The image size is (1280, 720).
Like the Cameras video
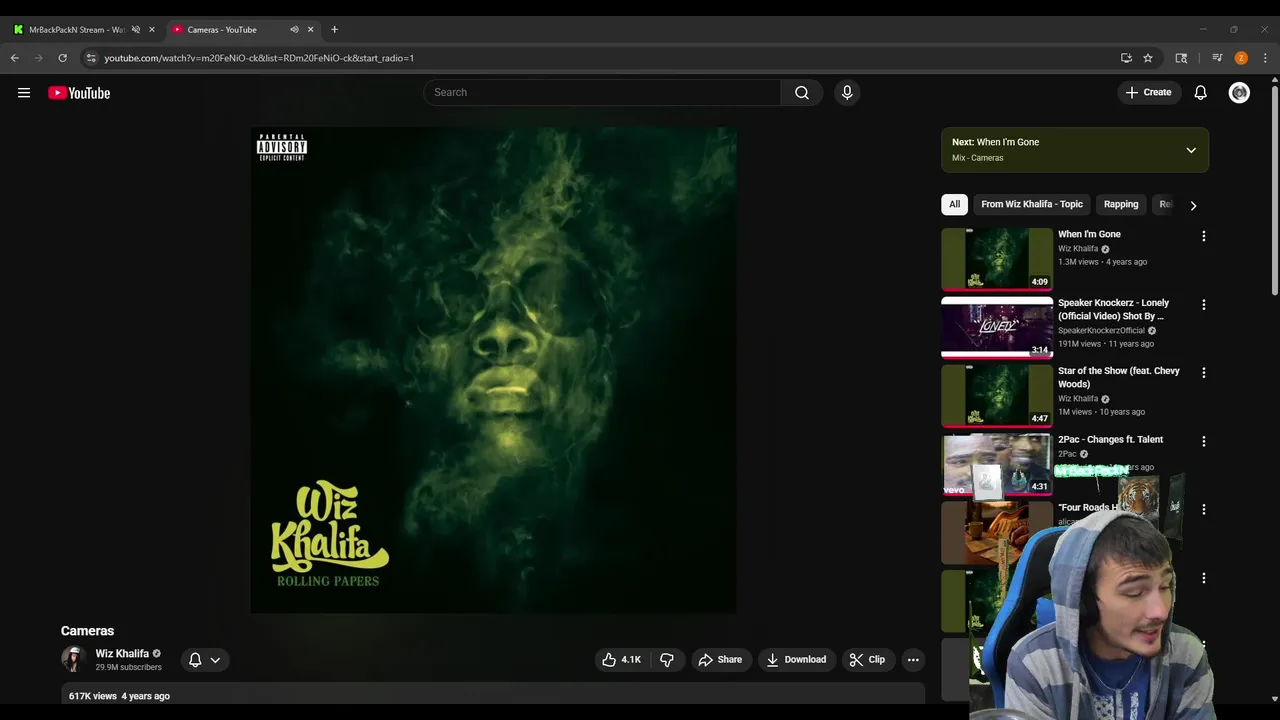point(621,660)
